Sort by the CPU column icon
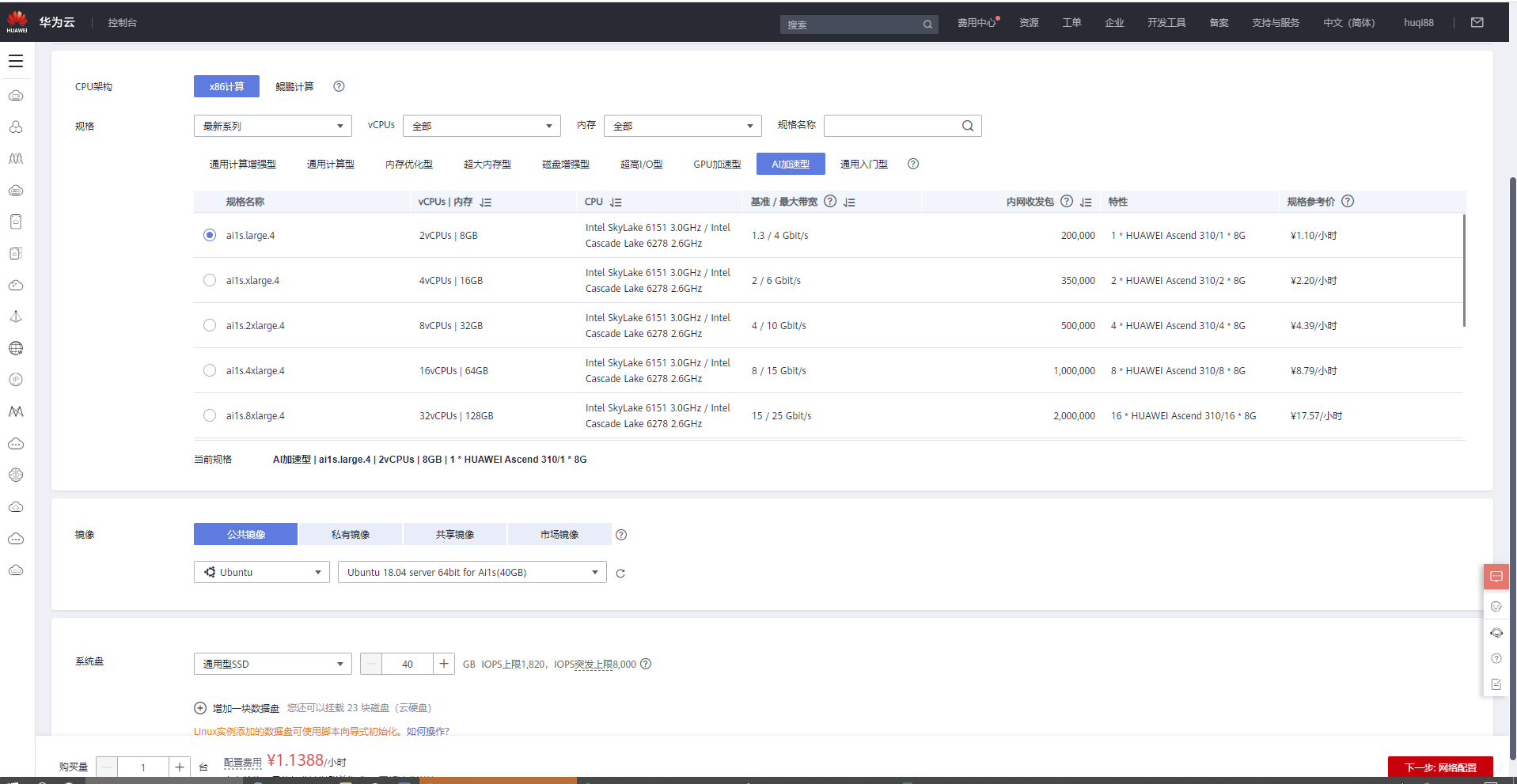1517x784 pixels. pos(616,203)
